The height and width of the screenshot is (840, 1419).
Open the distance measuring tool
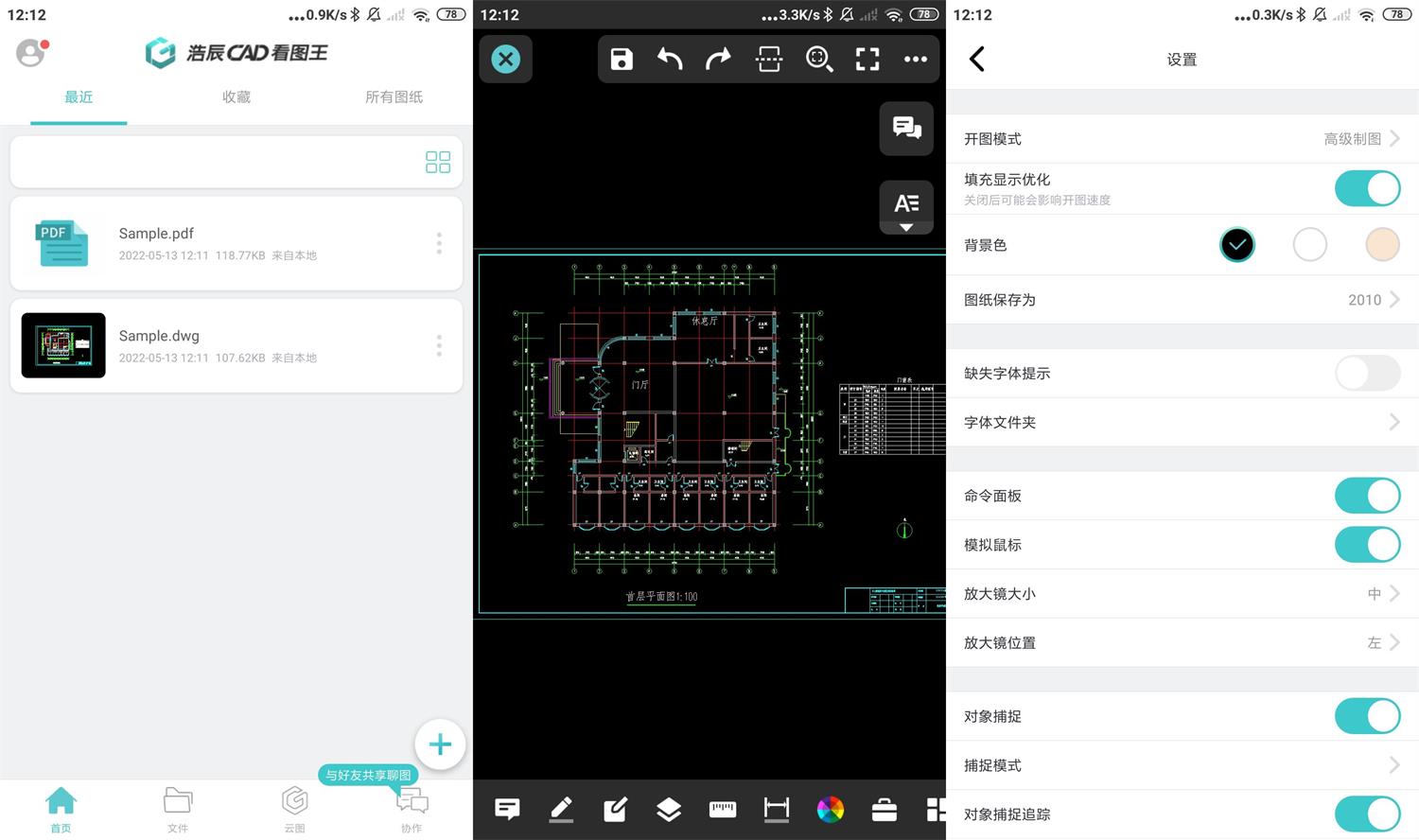[777, 809]
